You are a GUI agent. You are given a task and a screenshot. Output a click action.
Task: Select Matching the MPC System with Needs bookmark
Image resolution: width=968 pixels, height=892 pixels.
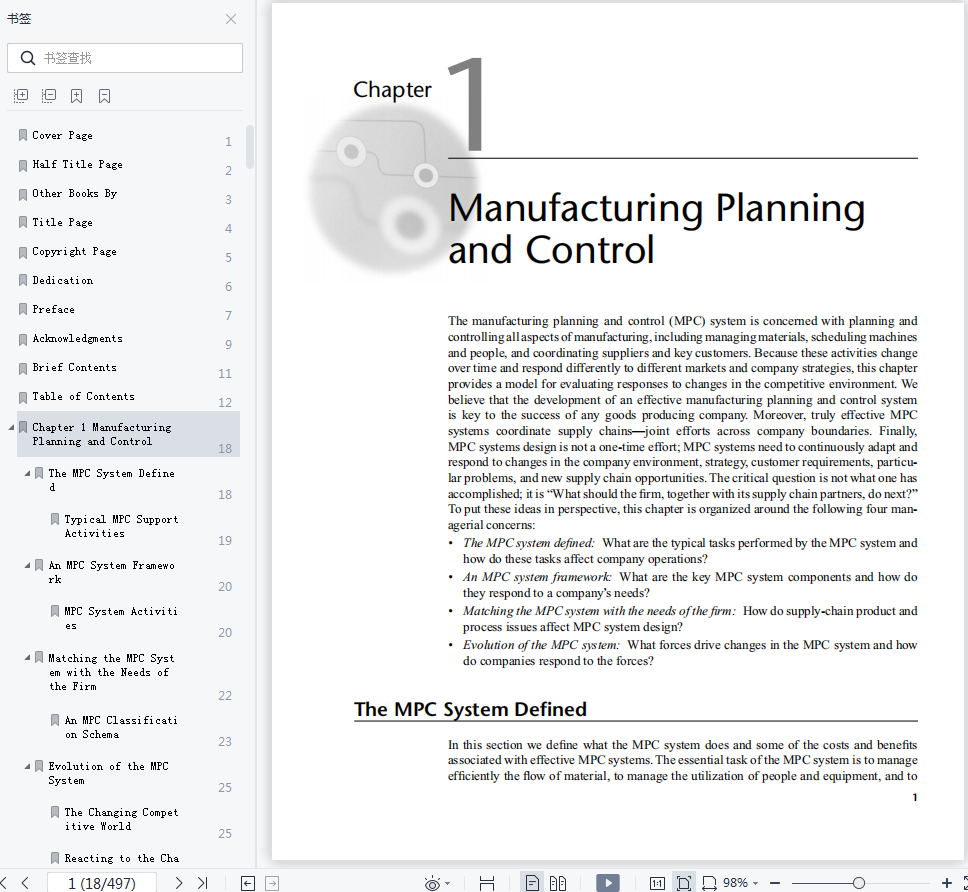(111, 672)
